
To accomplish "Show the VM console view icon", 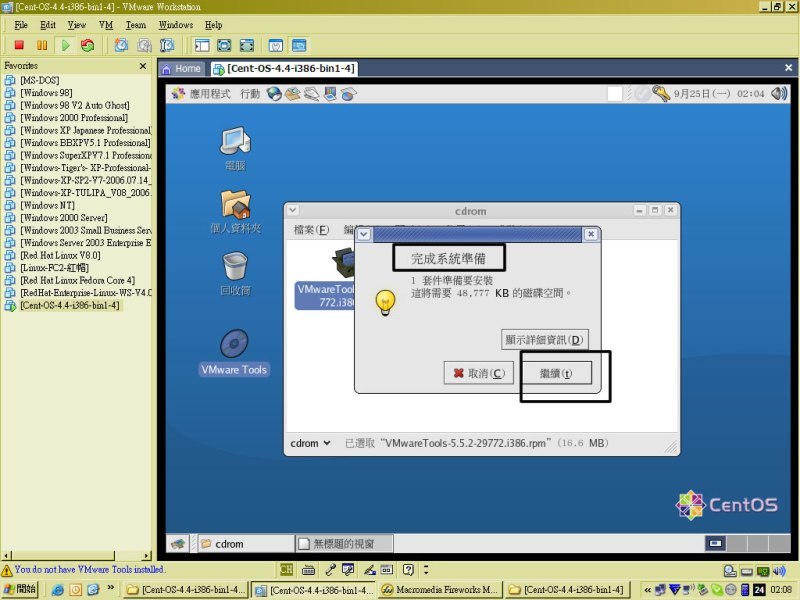I will tap(299, 45).
